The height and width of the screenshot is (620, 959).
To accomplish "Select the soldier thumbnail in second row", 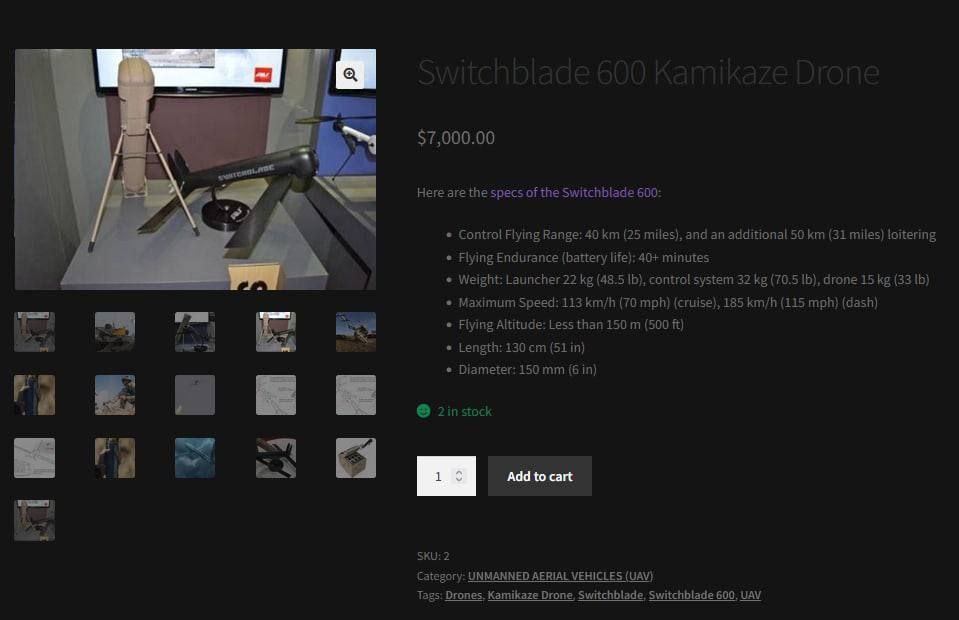I will pos(115,395).
